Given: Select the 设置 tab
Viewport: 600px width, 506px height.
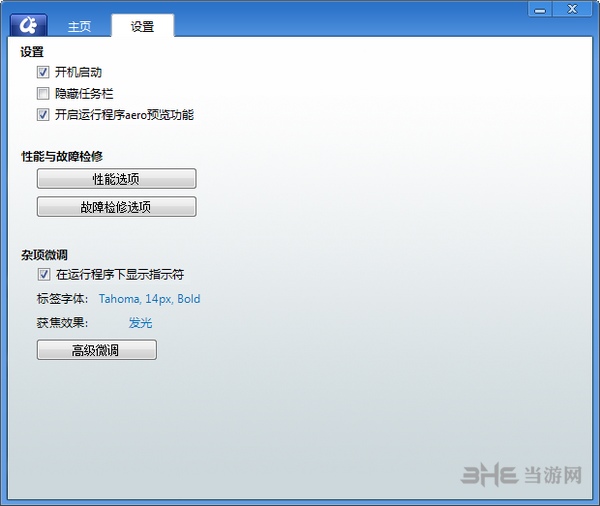Looking at the screenshot, I should [x=142, y=26].
